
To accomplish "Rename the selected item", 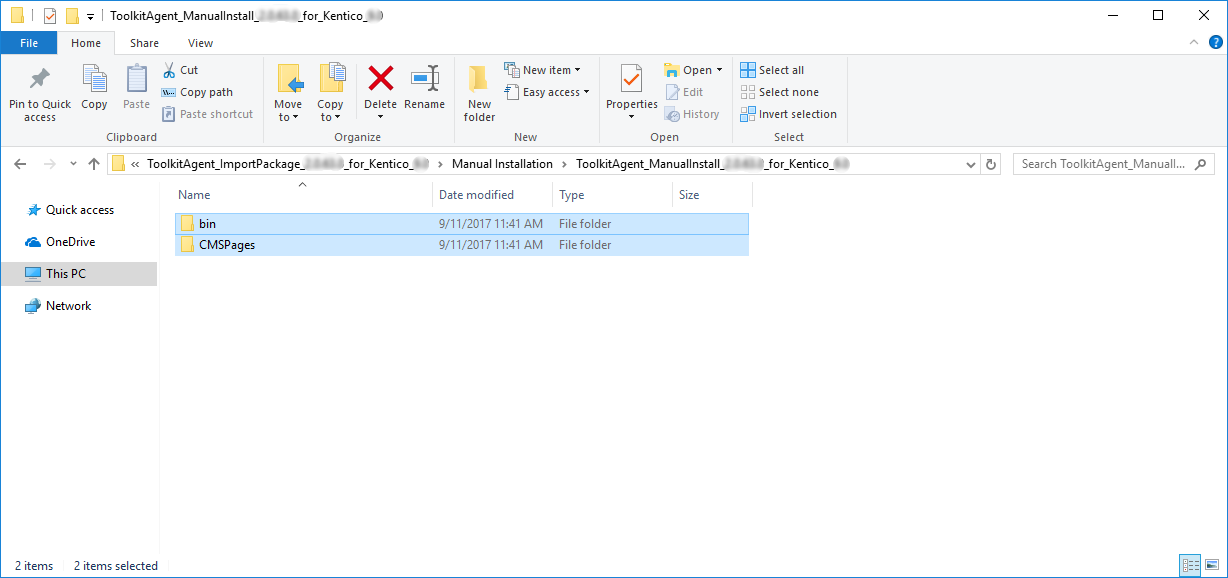I will [x=424, y=87].
